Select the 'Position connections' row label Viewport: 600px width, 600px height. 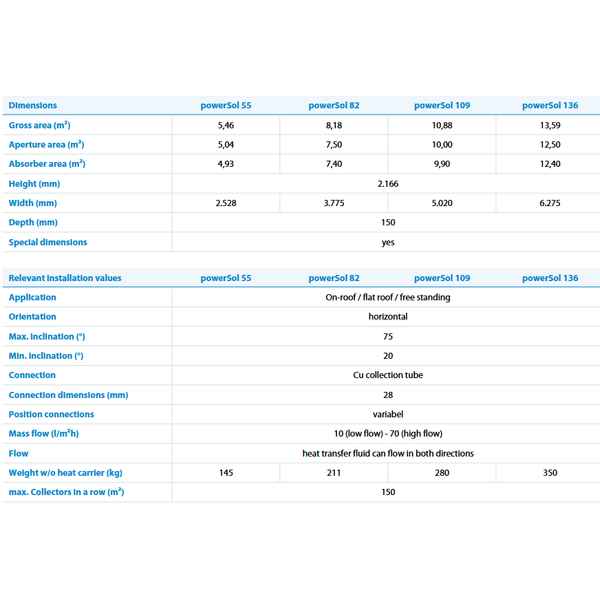tap(51, 414)
